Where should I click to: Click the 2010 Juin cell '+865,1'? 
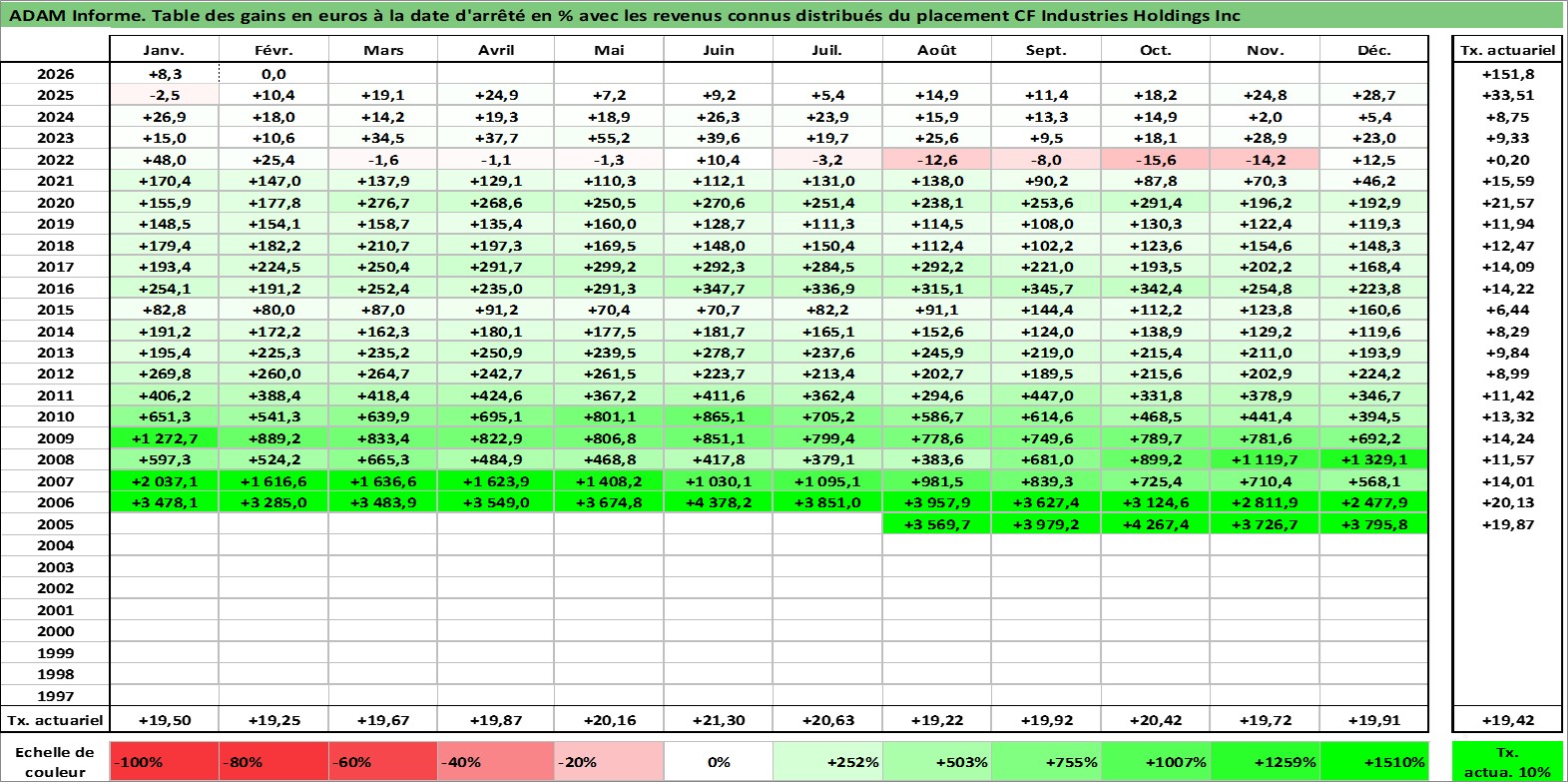tap(719, 416)
